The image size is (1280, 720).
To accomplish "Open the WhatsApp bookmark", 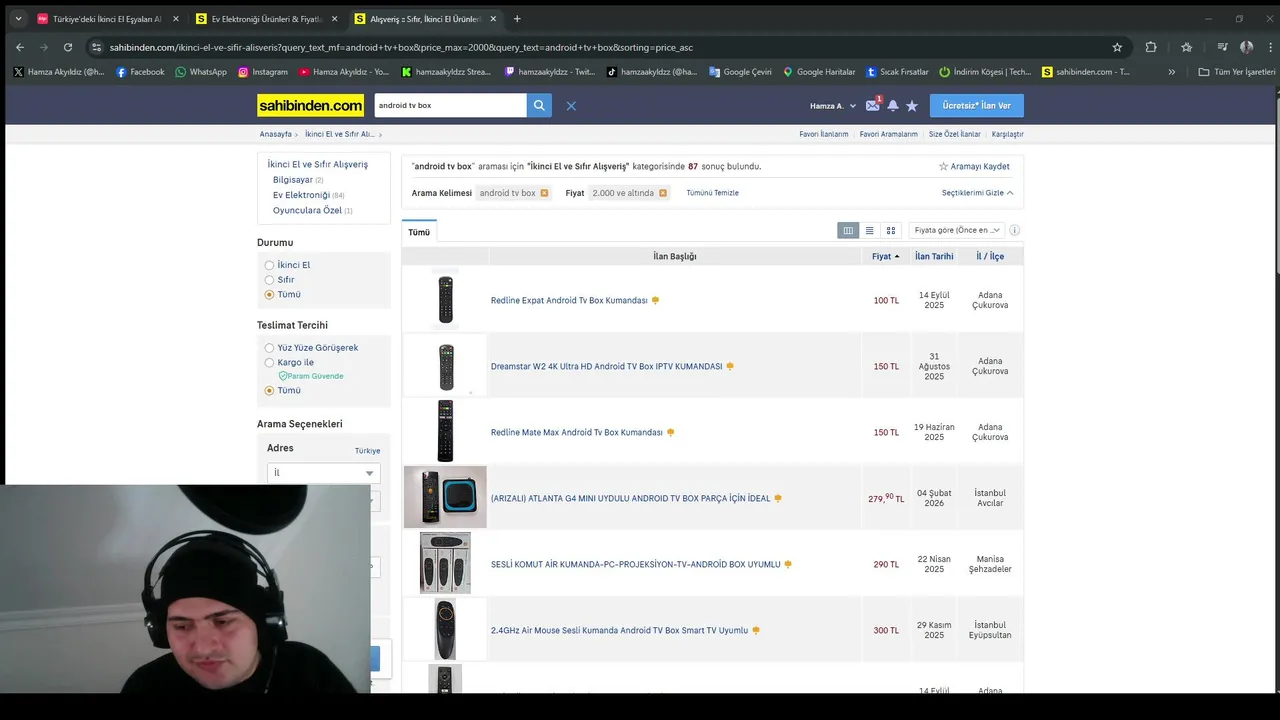I will [x=201, y=72].
